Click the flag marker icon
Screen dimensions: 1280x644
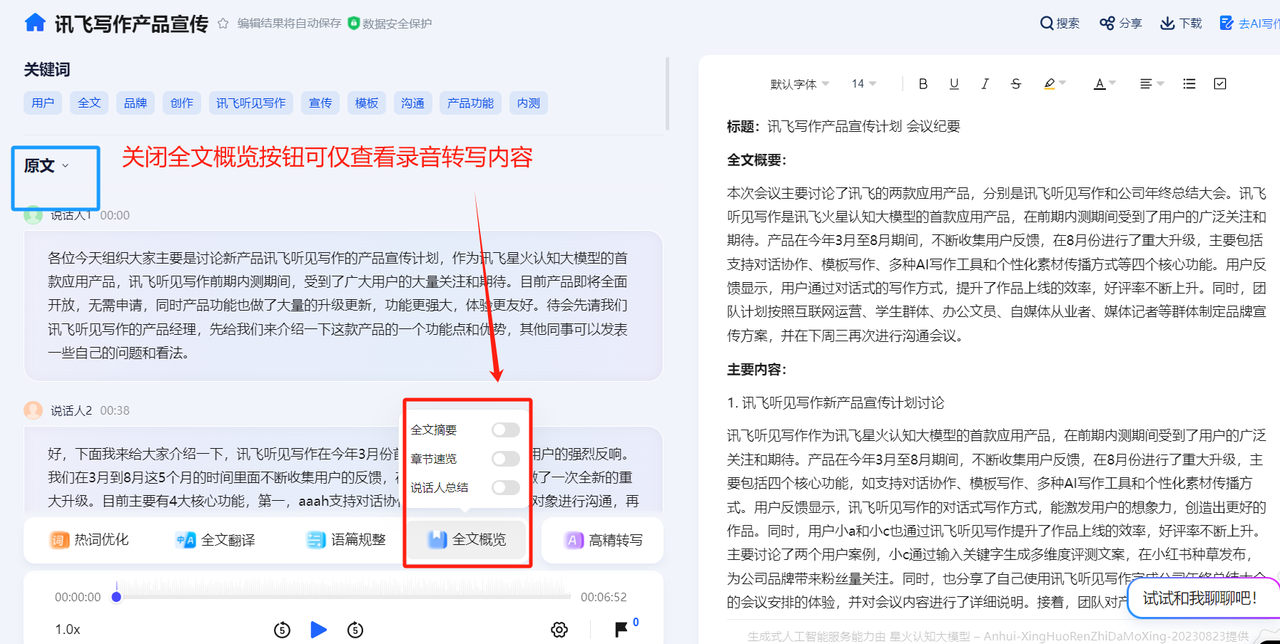[622, 629]
